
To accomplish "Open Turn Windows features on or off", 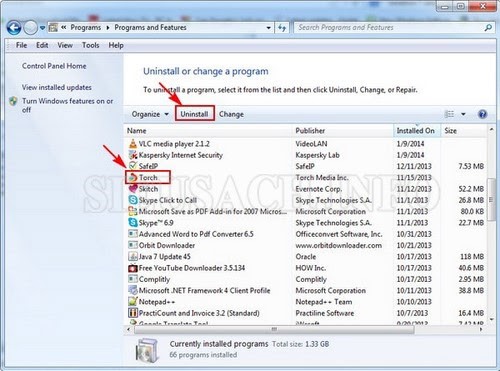I will 68,105.
